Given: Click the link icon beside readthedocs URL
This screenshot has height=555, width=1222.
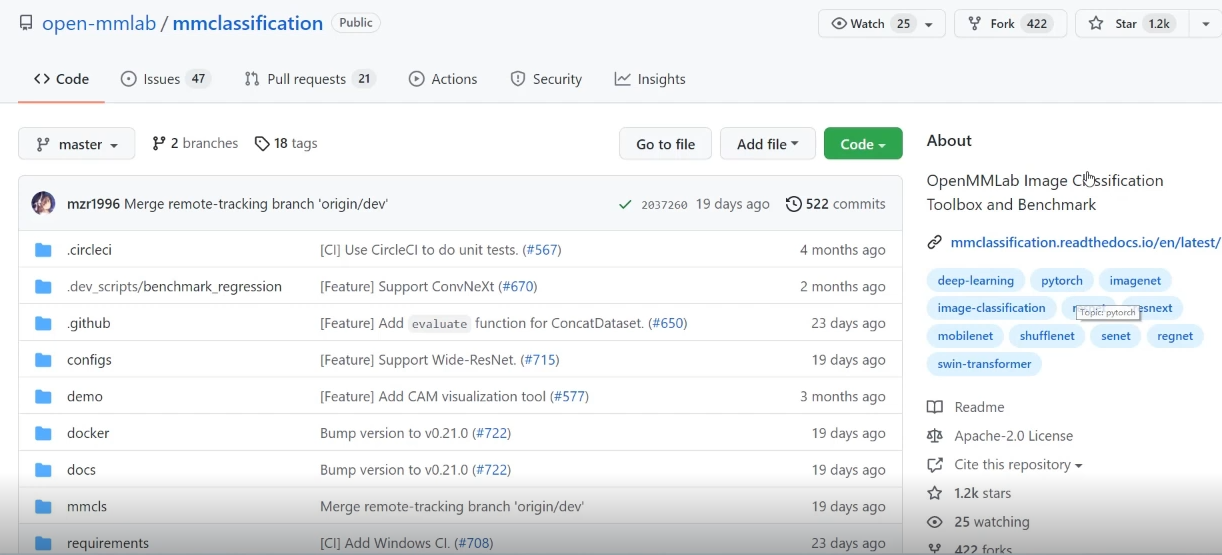Looking at the screenshot, I should [935, 242].
